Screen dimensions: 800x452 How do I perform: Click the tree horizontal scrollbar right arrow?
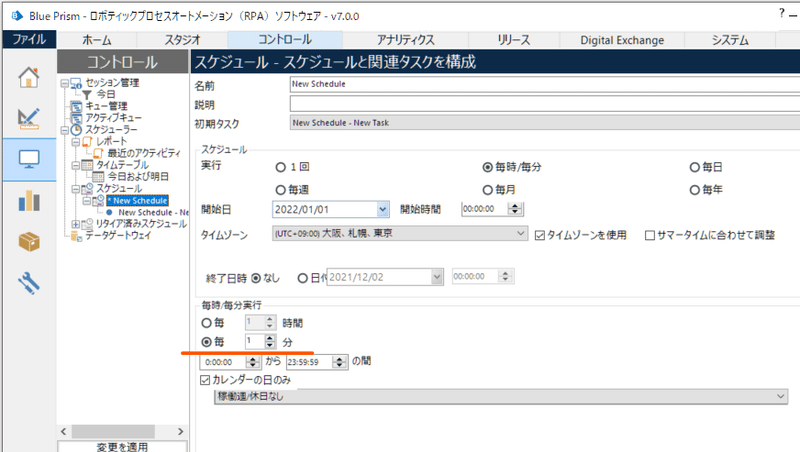tap(181, 432)
